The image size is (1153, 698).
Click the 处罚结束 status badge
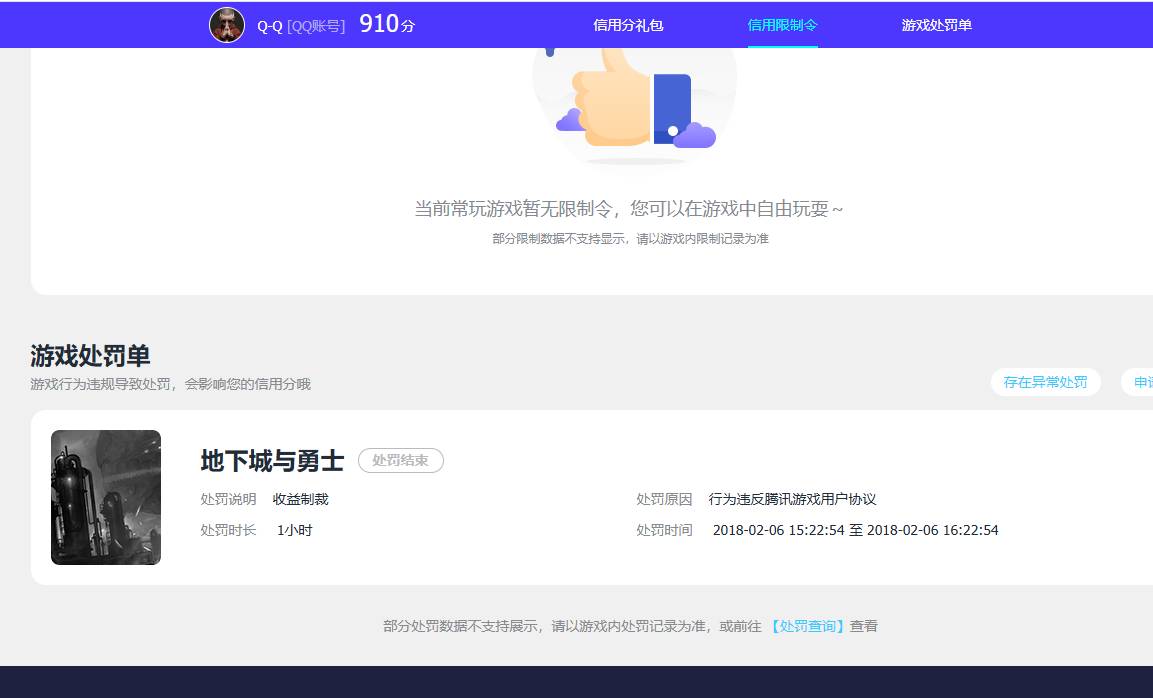pyautogui.click(x=401, y=460)
